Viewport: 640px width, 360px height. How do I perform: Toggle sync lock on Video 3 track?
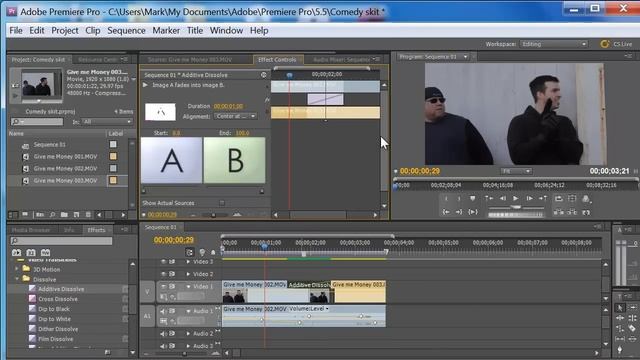tap(172, 262)
